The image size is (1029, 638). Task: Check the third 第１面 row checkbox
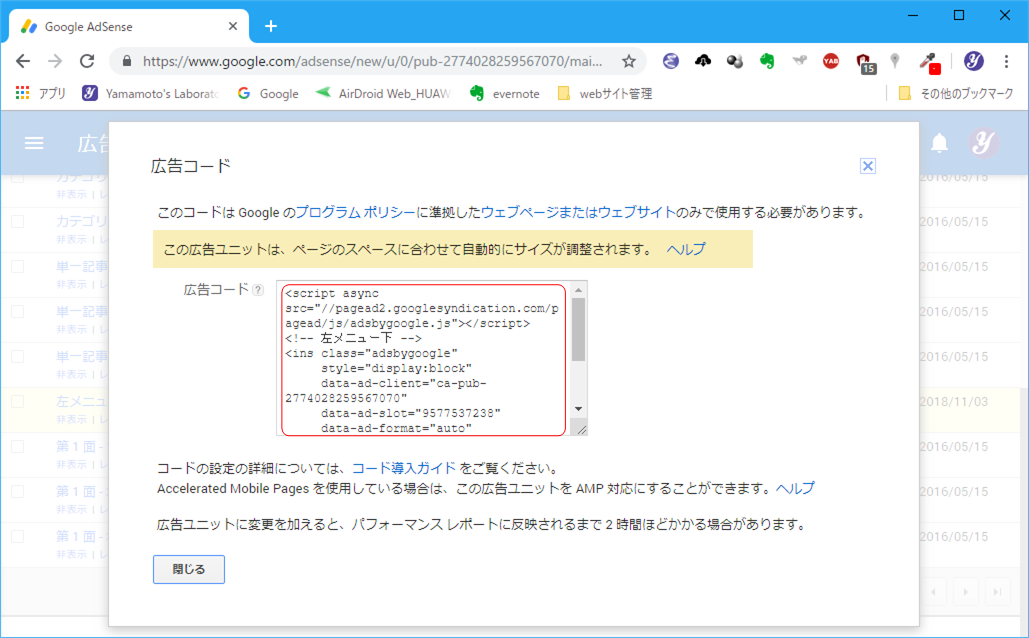(x=18, y=536)
